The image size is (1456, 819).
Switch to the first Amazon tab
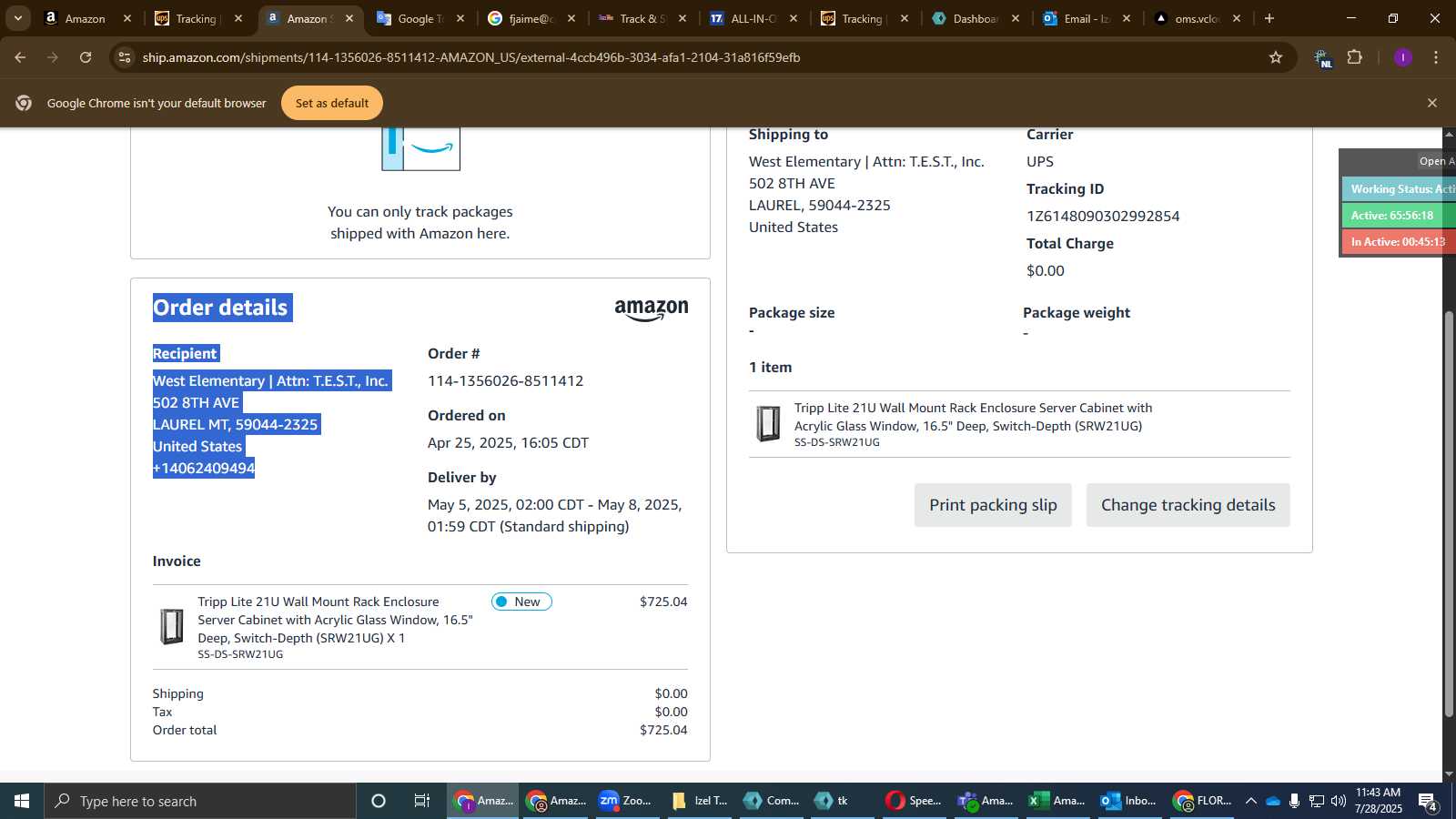coord(85,18)
